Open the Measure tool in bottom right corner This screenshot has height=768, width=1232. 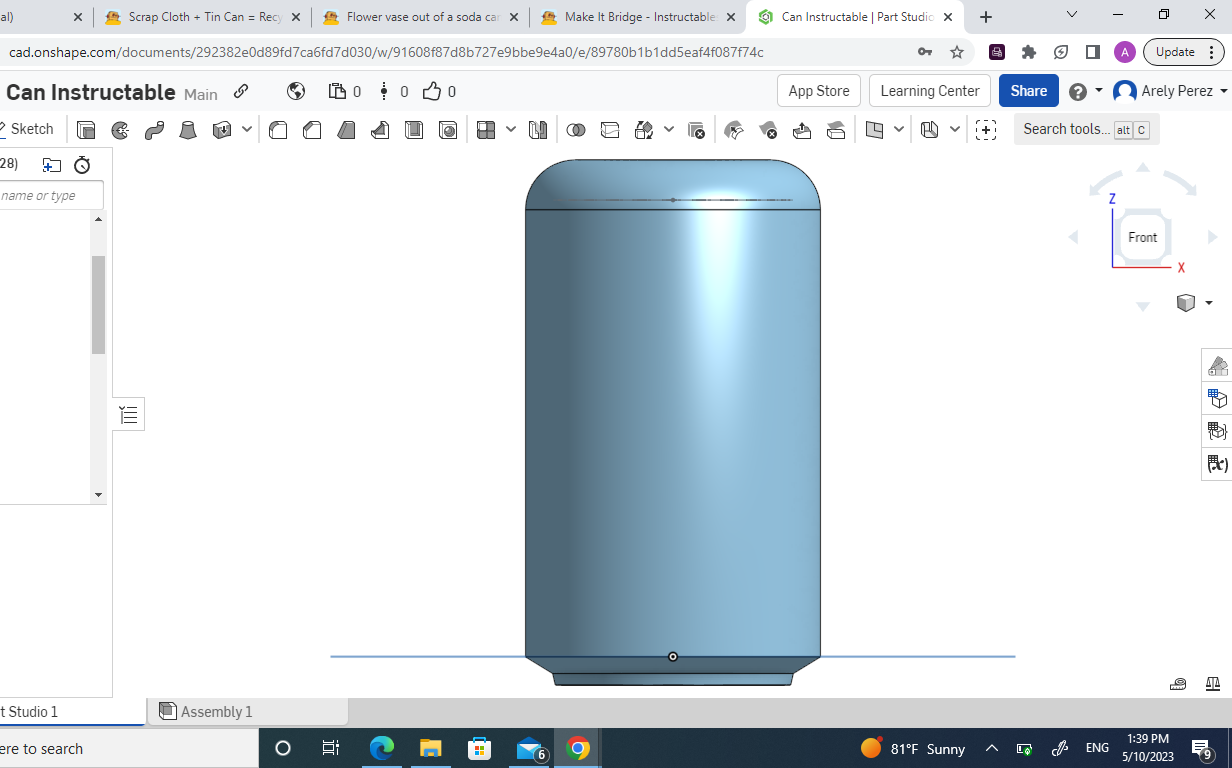1178,683
